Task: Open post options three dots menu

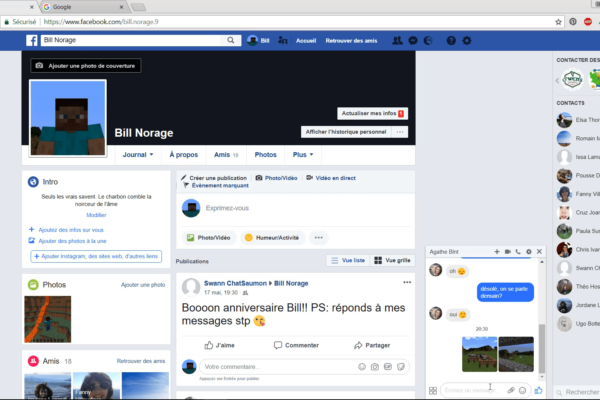Action: (407, 282)
